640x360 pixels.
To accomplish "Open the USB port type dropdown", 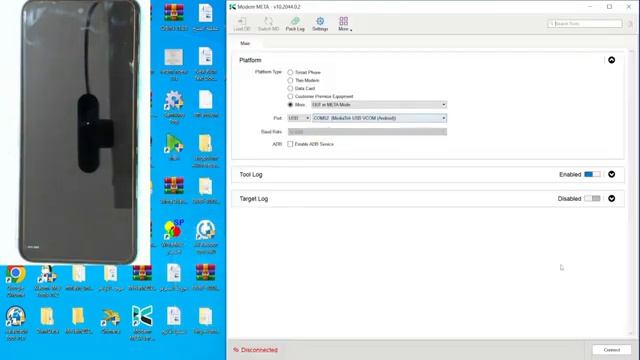I will (299, 118).
